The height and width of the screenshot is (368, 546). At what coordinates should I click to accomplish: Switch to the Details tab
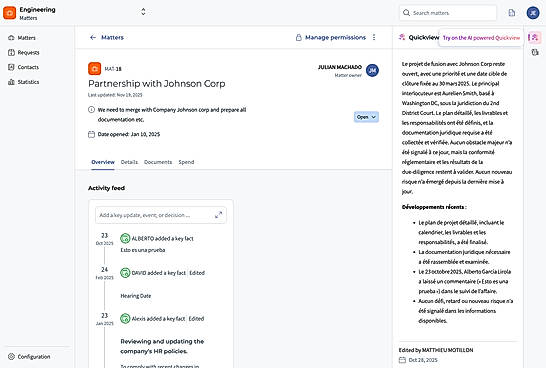click(x=129, y=162)
